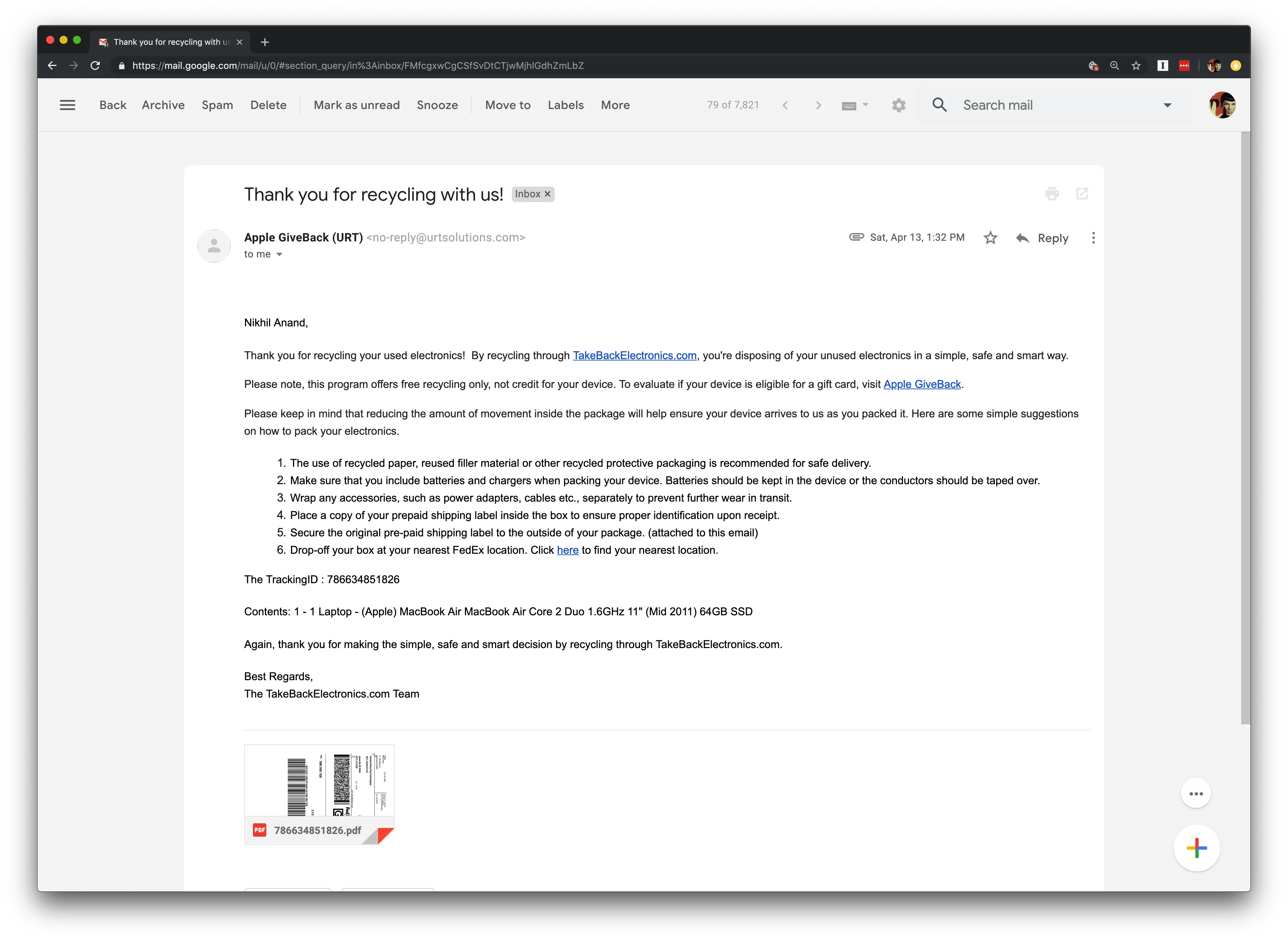Open email in new window
Screen dimensions: 1288x941
pyautogui.click(x=1082, y=194)
